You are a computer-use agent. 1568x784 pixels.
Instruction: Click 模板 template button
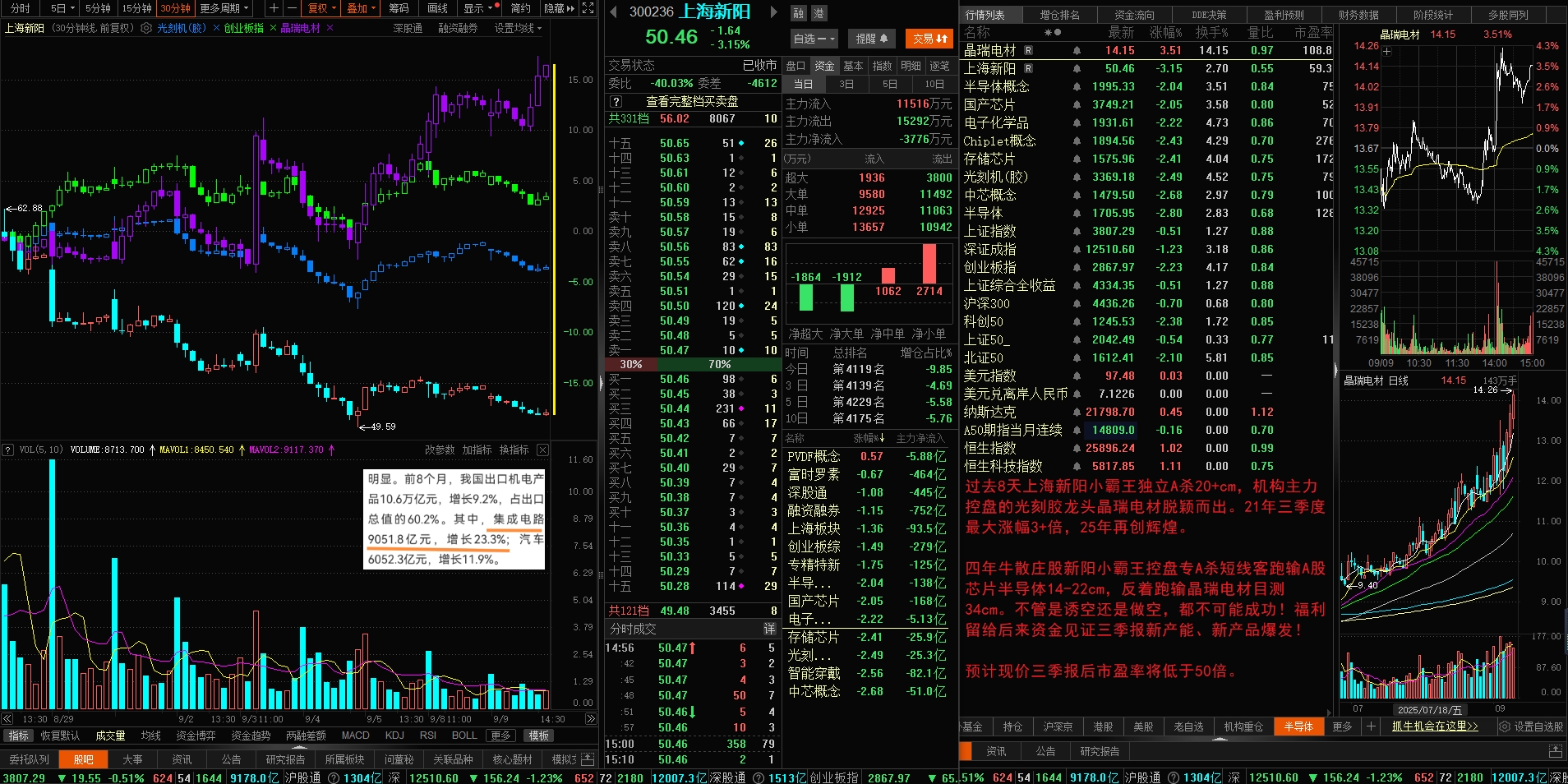[x=539, y=736]
